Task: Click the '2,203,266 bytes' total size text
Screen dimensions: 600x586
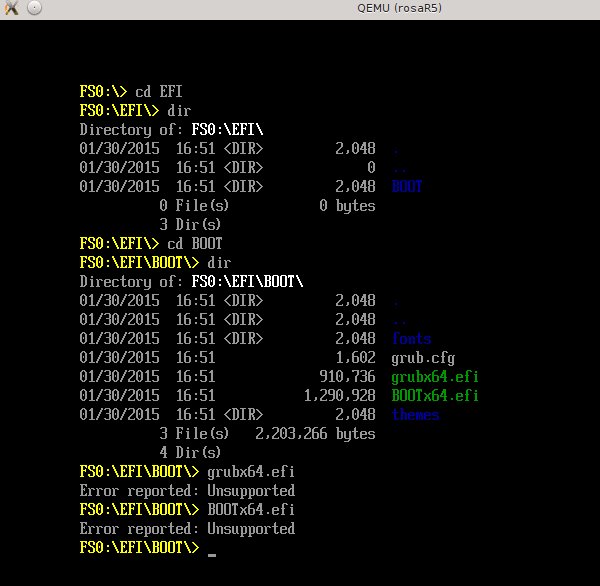Action: (x=315, y=434)
